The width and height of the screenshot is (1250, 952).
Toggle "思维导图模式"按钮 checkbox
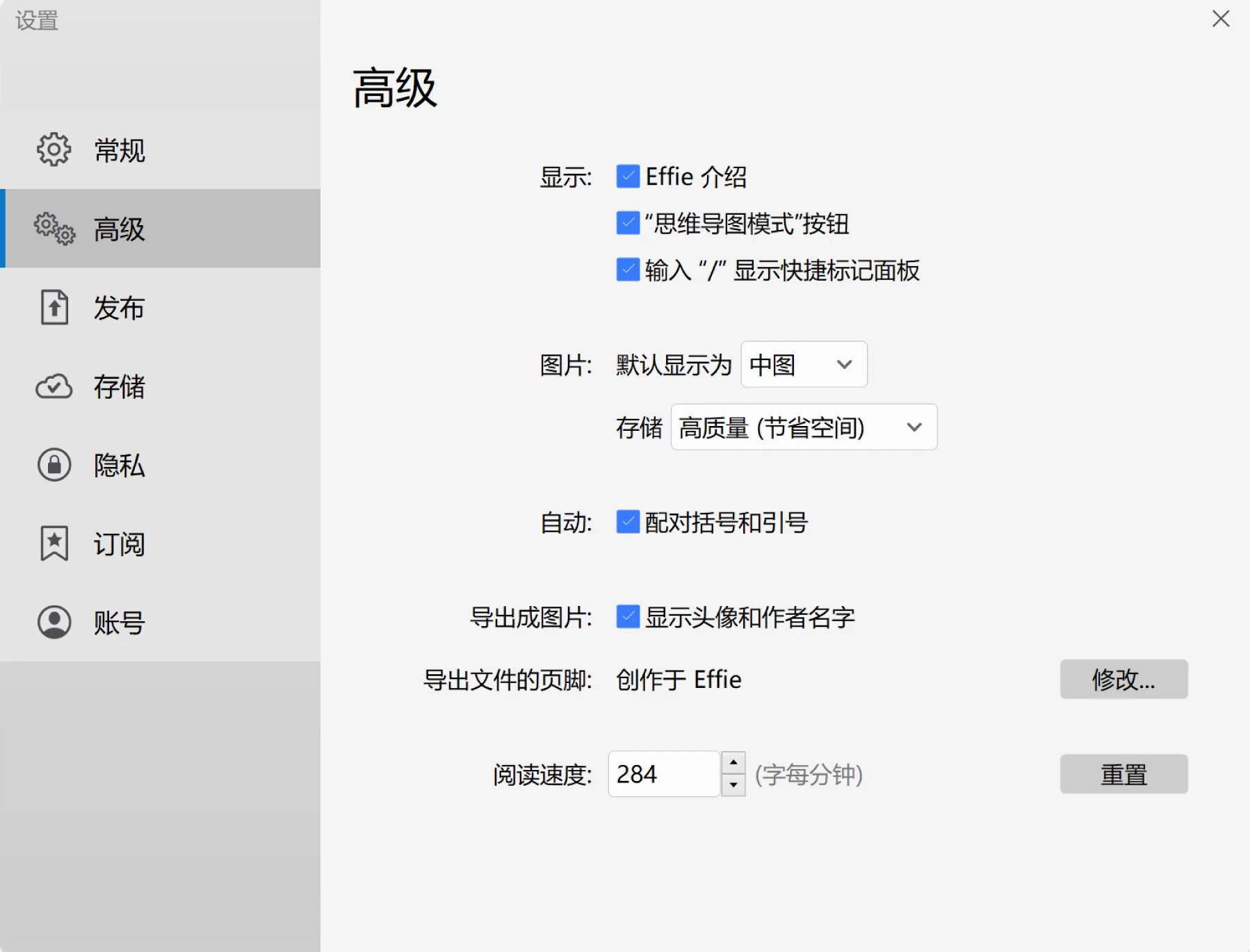628,223
